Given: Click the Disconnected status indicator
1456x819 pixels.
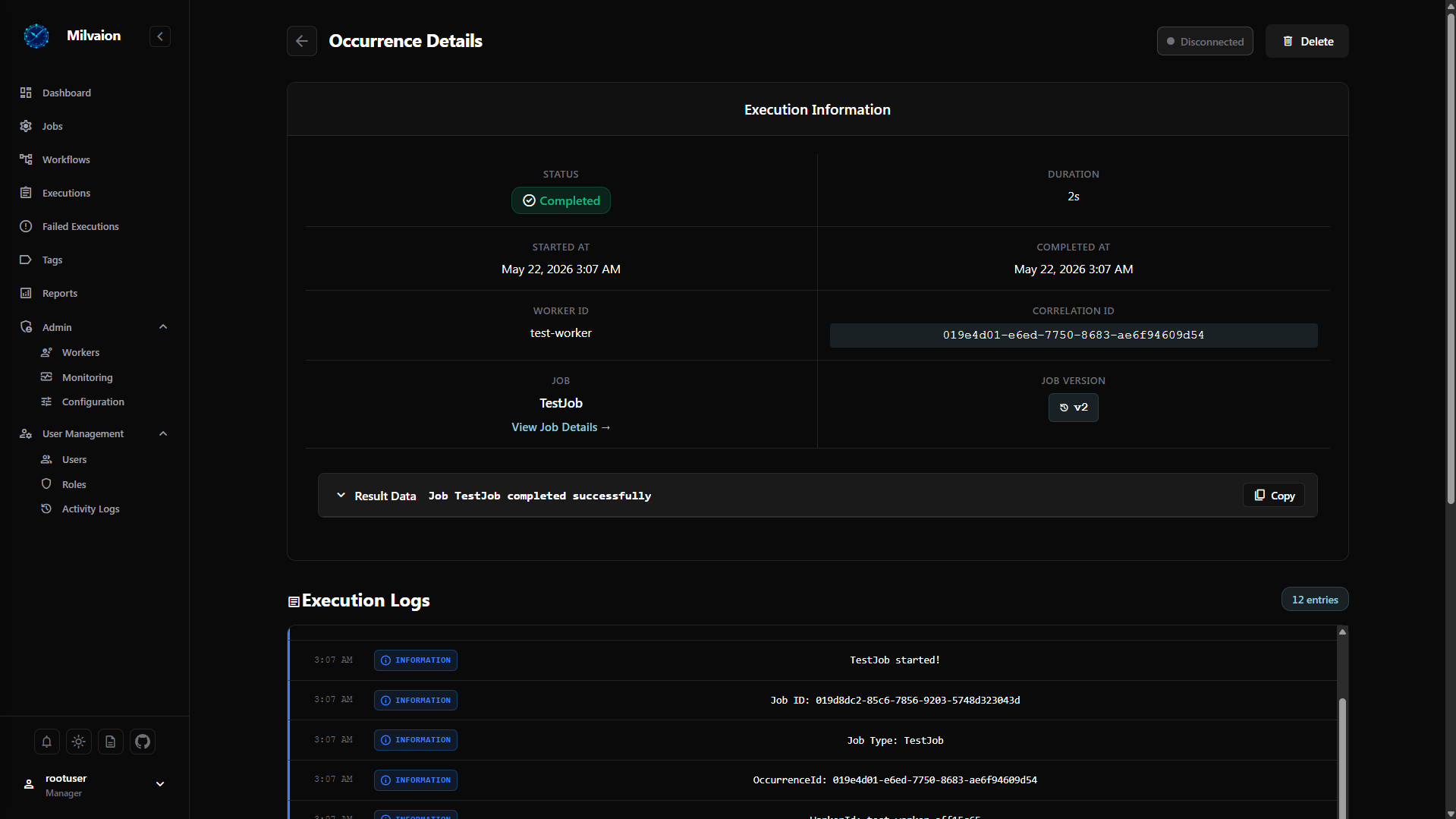Looking at the screenshot, I should pyautogui.click(x=1205, y=41).
